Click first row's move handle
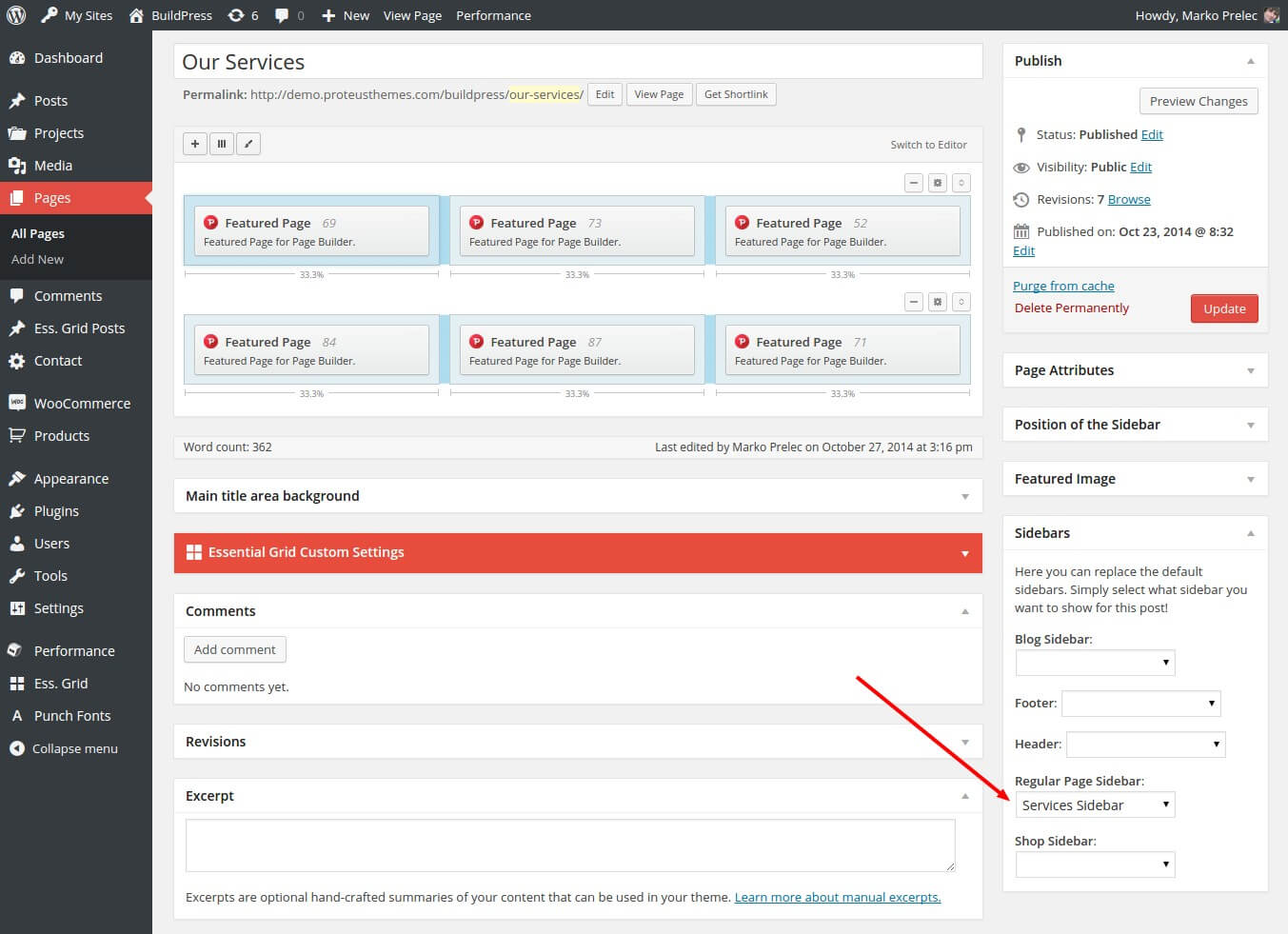 [x=961, y=183]
